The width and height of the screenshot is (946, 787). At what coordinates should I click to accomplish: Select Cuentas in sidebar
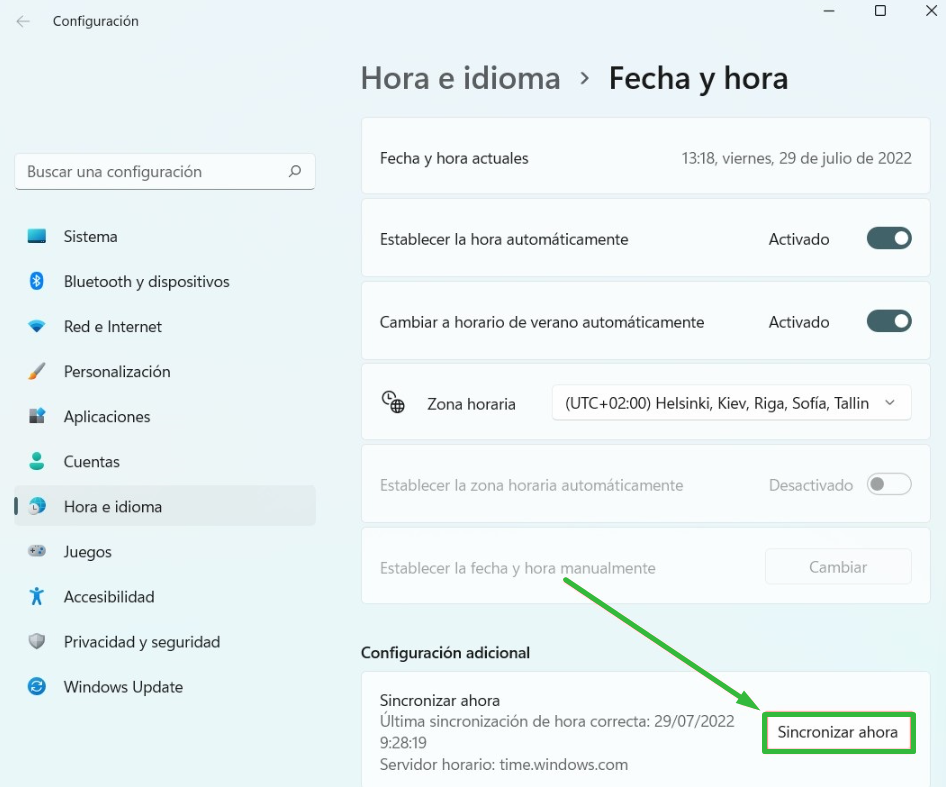point(165,461)
